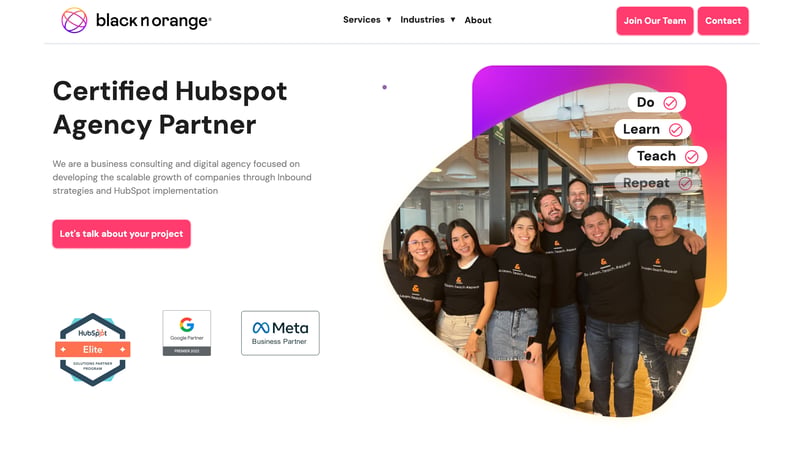
Task: Click the black n orange globe logo
Action: click(x=74, y=20)
